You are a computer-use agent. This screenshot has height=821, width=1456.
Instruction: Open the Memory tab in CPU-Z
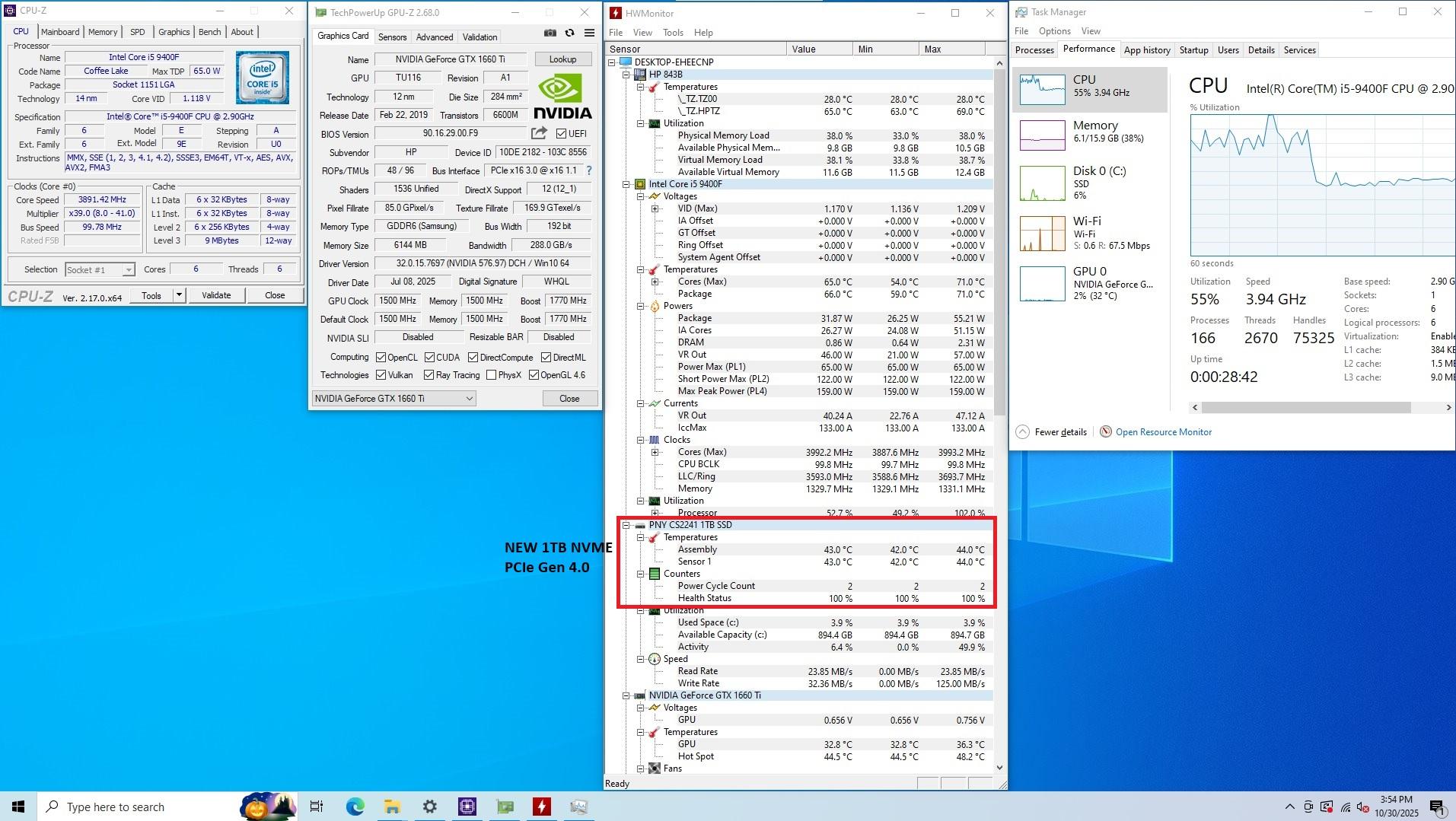[103, 32]
